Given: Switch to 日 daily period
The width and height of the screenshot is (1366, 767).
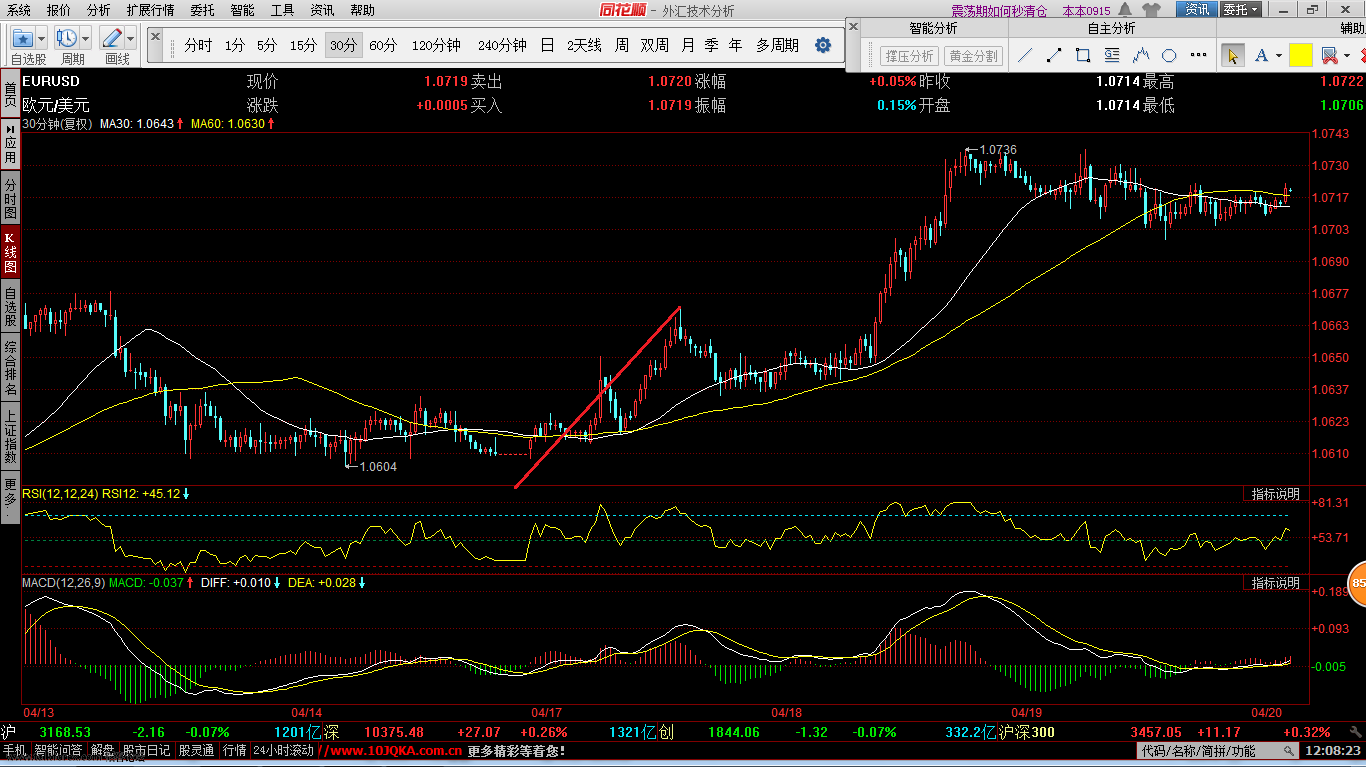Looking at the screenshot, I should point(547,45).
